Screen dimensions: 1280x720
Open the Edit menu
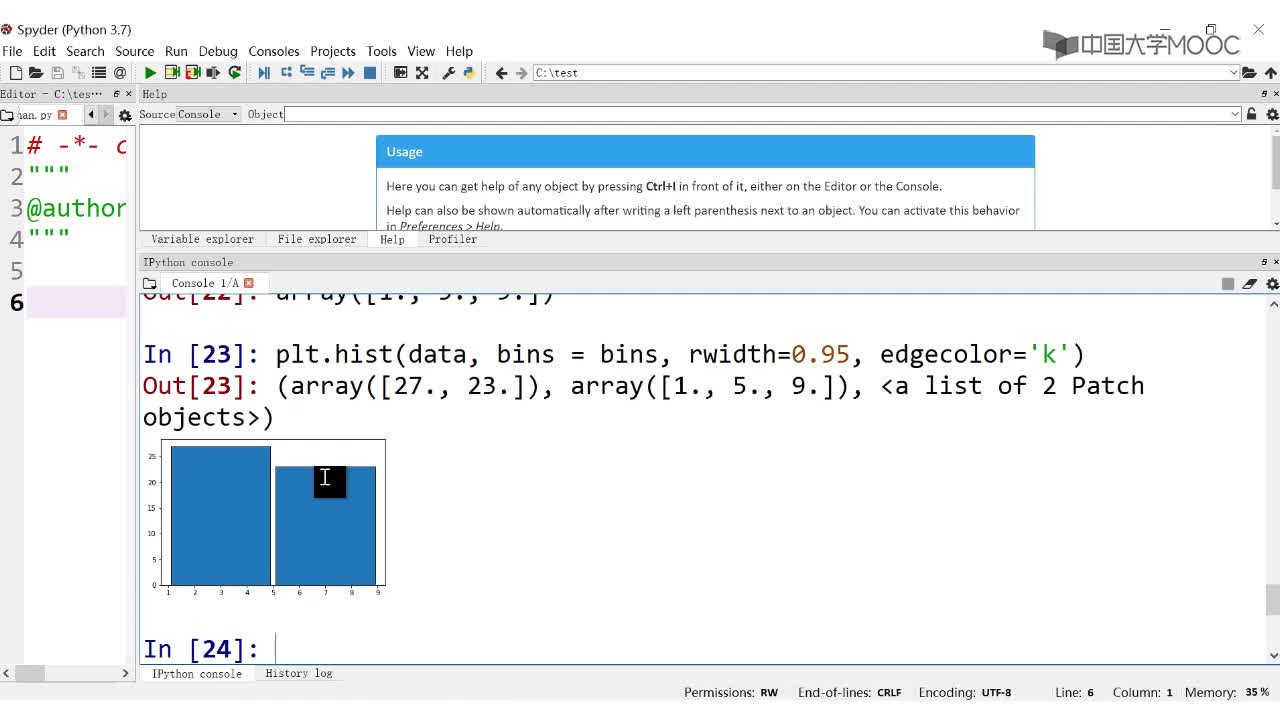point(44,51)
